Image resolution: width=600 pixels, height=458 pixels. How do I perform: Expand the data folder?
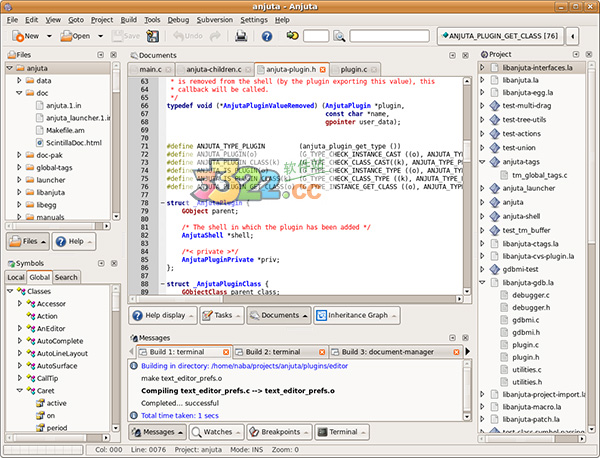(x=19, y=80)
